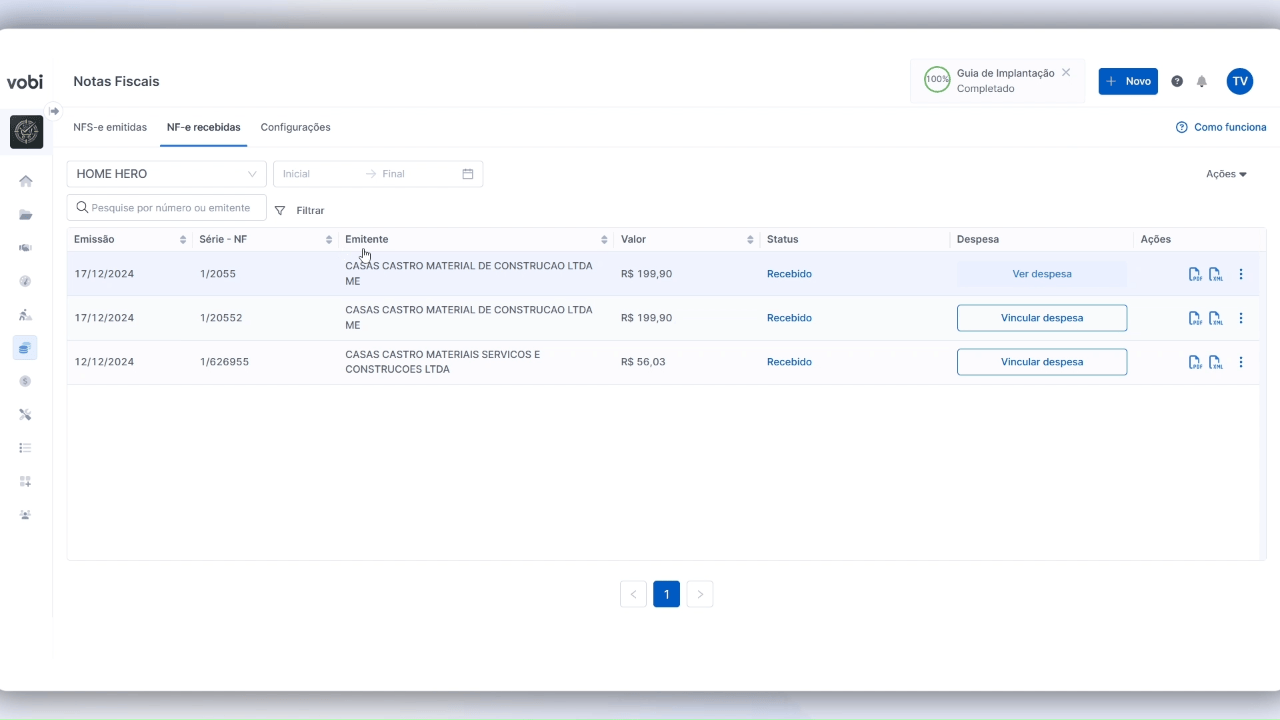Click the sidebar dollar coin icon
Screen dimensions: 1280x720
pyautogui.click(x=26, y=381)
